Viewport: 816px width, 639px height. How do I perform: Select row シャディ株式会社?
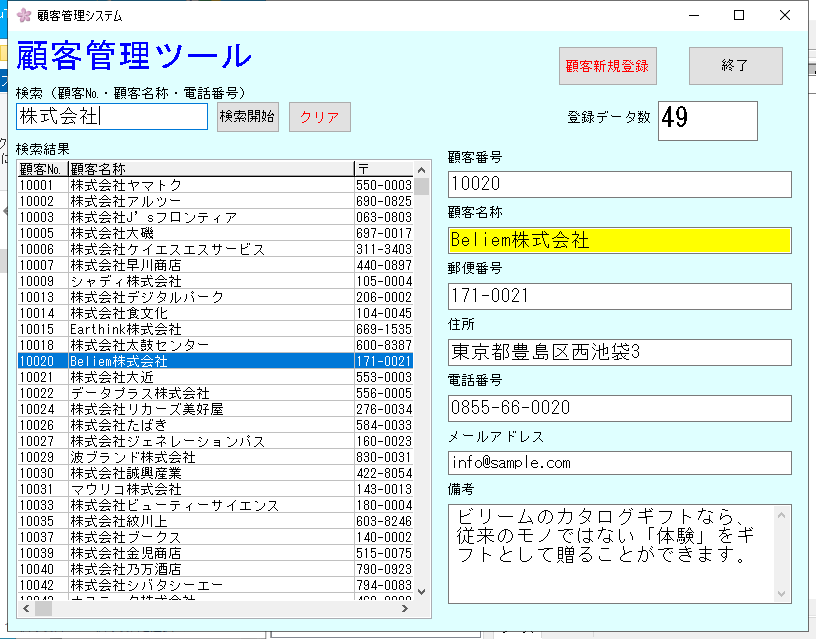tap(215, 282)
